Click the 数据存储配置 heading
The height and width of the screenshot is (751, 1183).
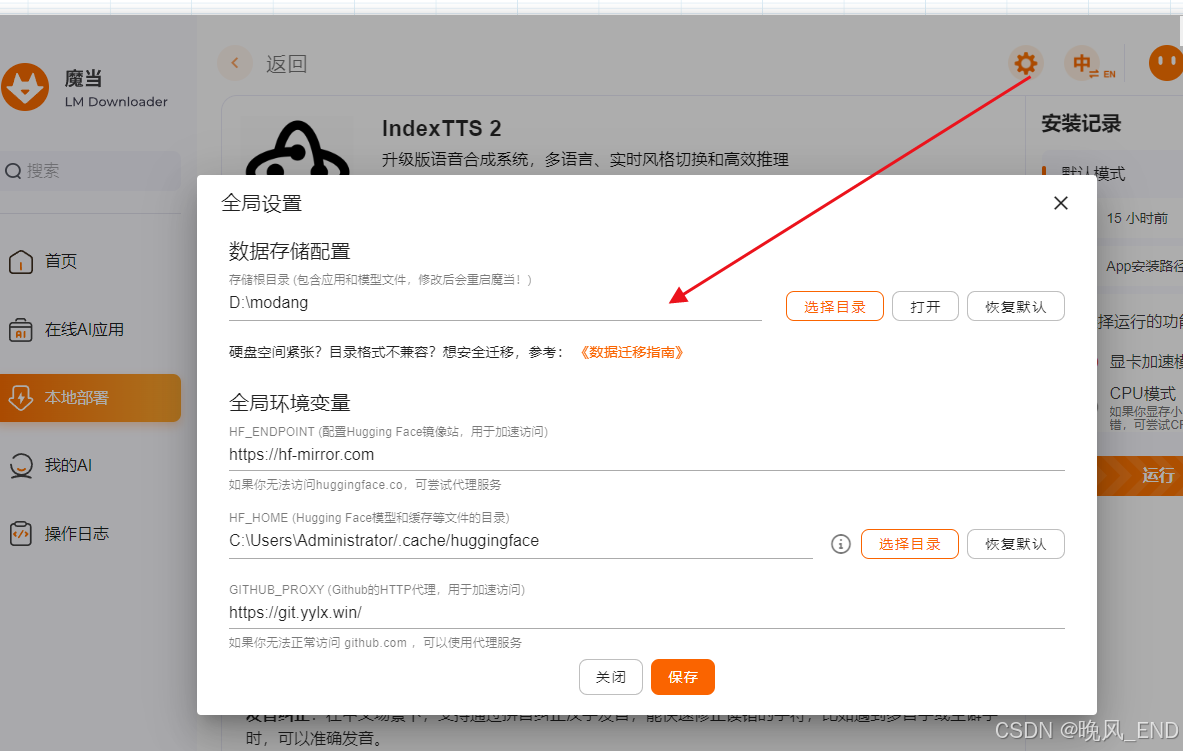(x=290, y=251)
